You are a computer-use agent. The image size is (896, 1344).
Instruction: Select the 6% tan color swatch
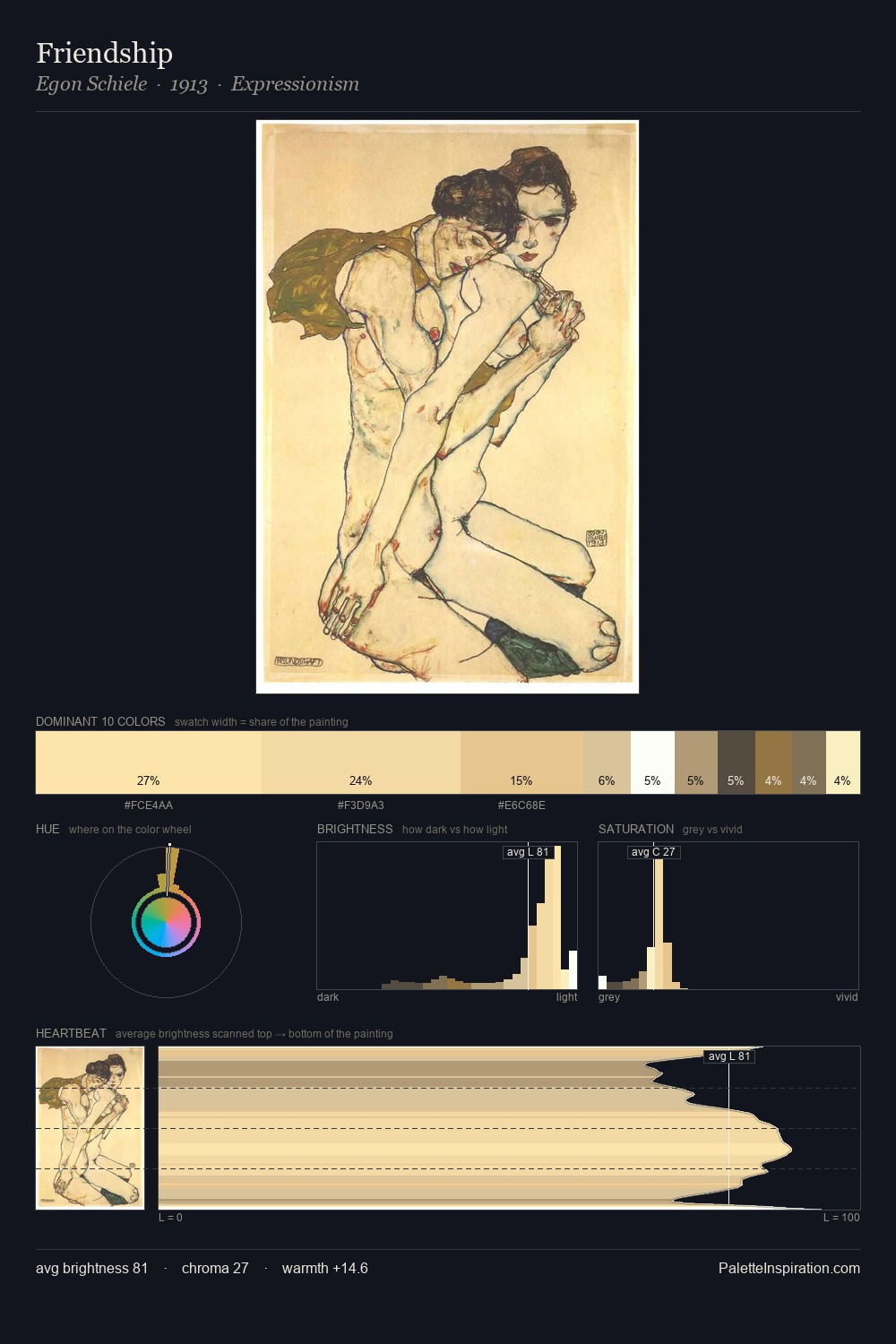click(607, 762)
